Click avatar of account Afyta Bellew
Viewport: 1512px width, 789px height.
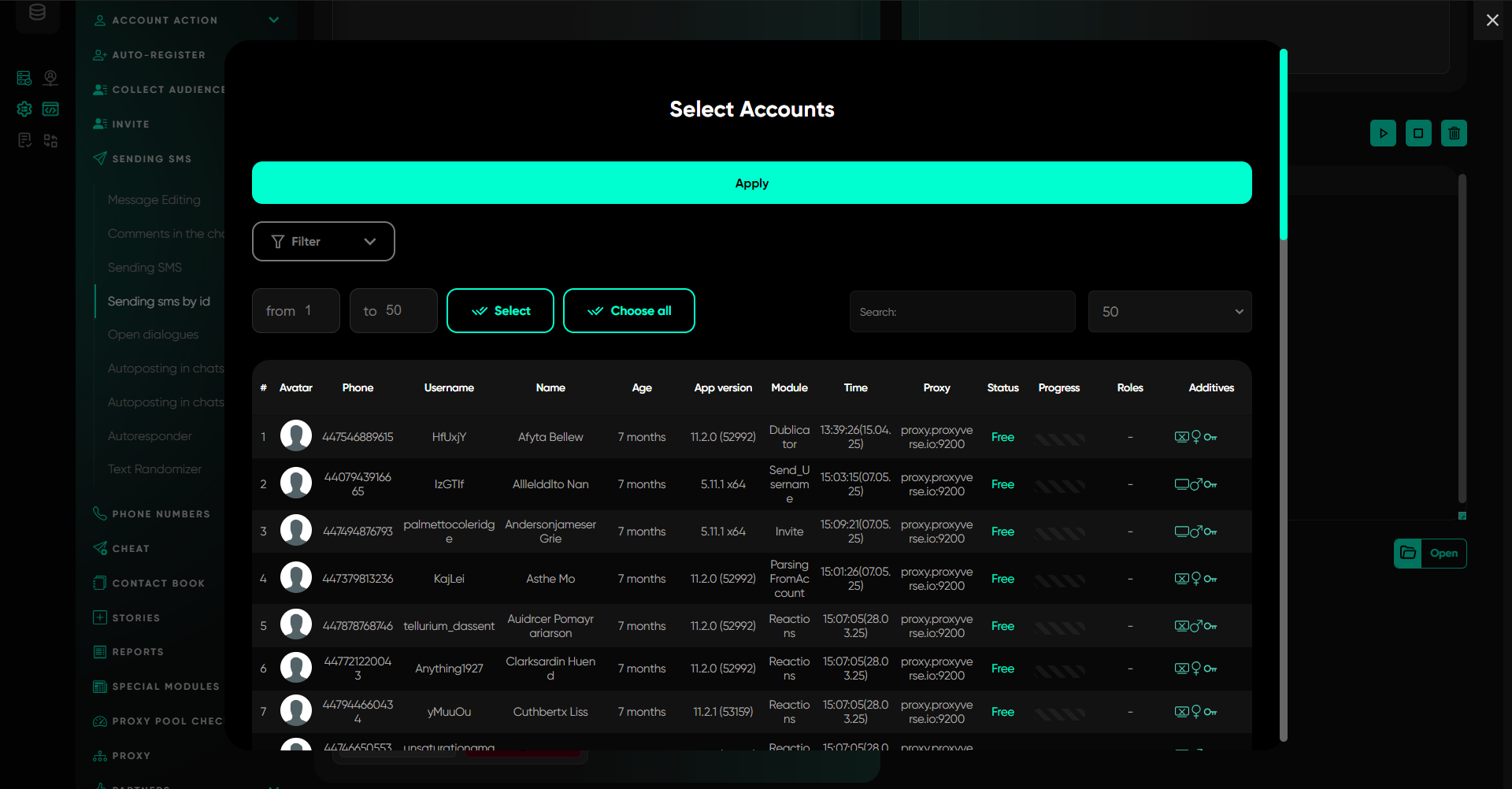click(296, 436)
